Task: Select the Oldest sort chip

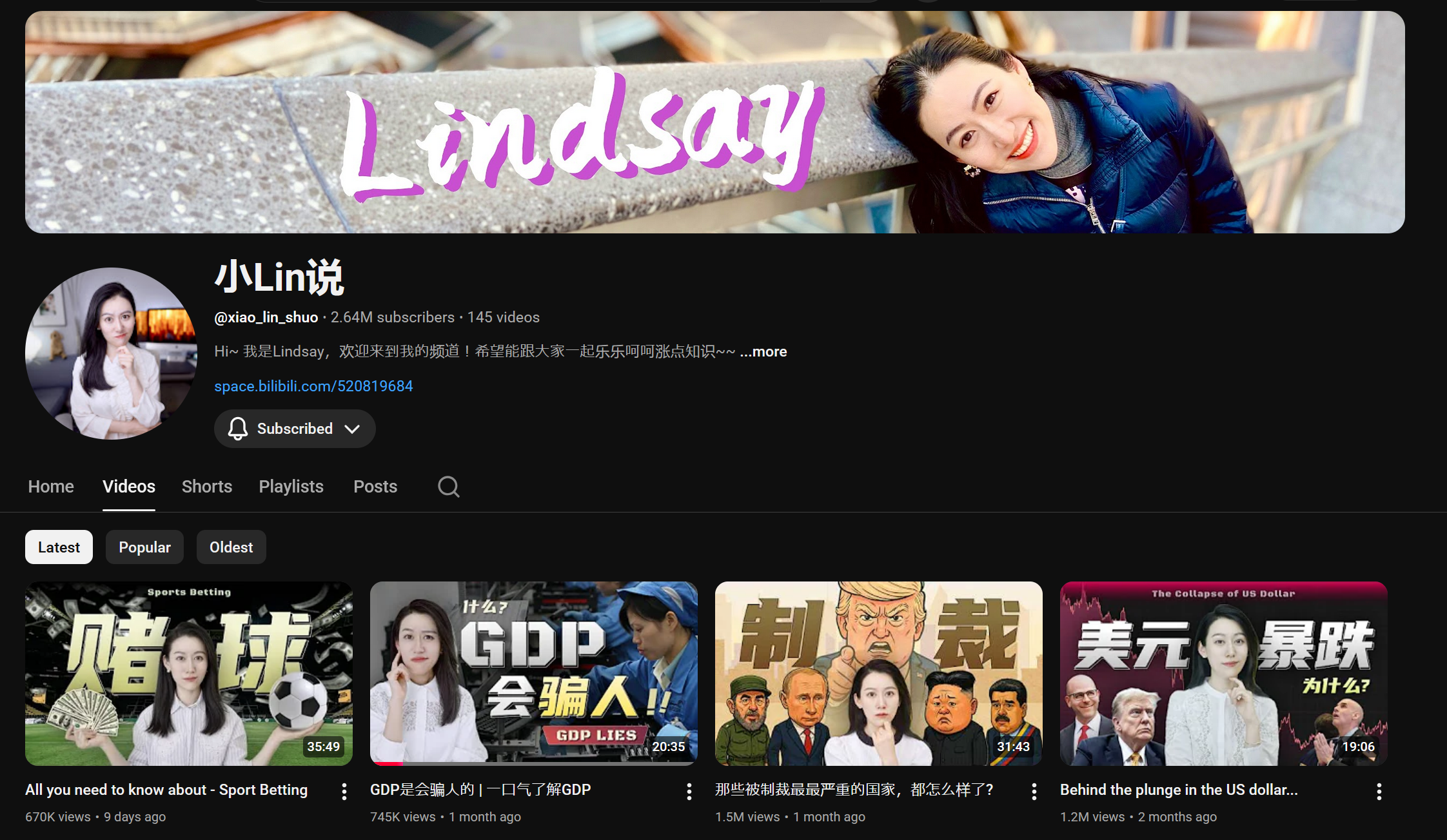Action: (231, 547)
